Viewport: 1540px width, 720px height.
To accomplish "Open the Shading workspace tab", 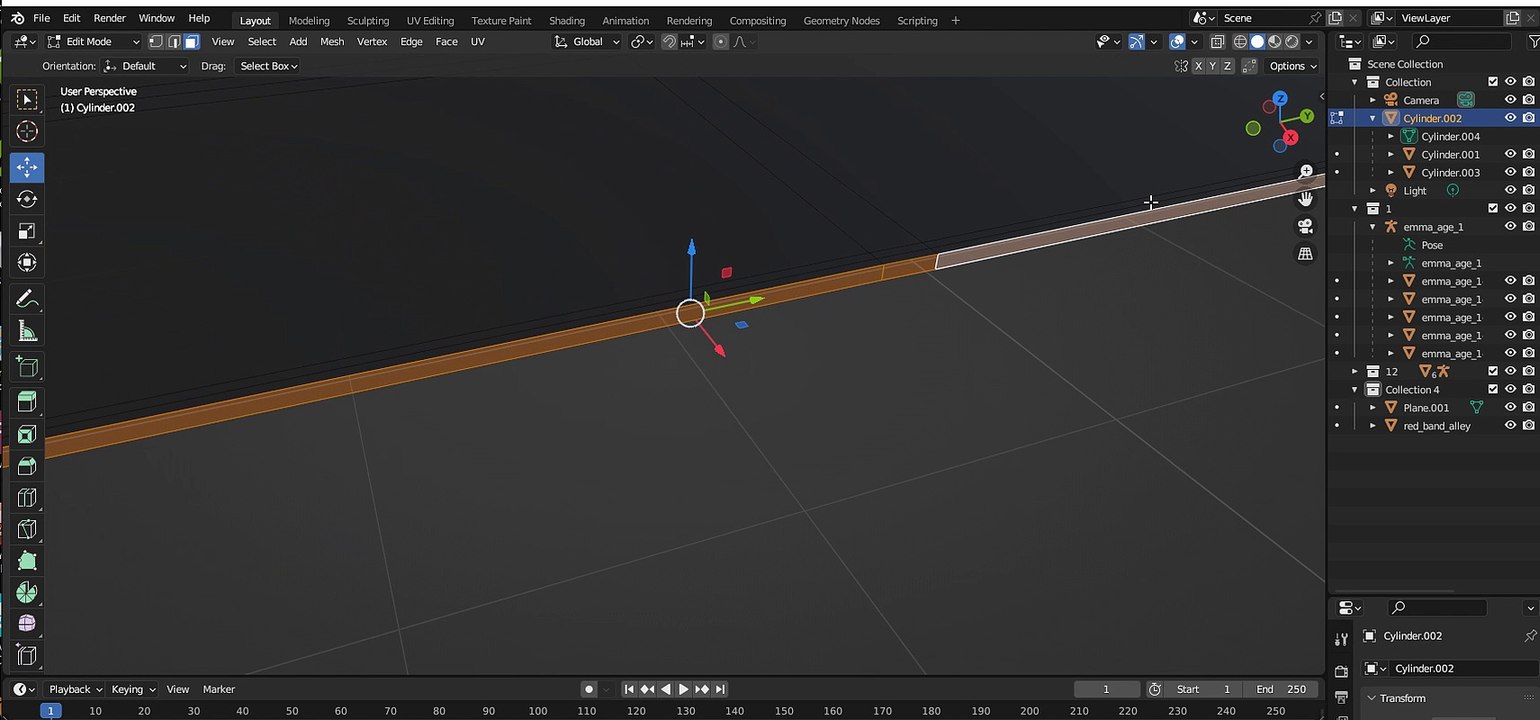I will (x=567, y=20).
